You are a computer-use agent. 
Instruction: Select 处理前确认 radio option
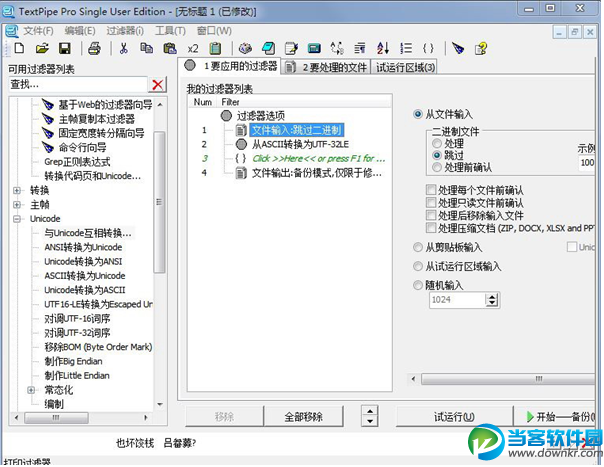coord(437,168)
